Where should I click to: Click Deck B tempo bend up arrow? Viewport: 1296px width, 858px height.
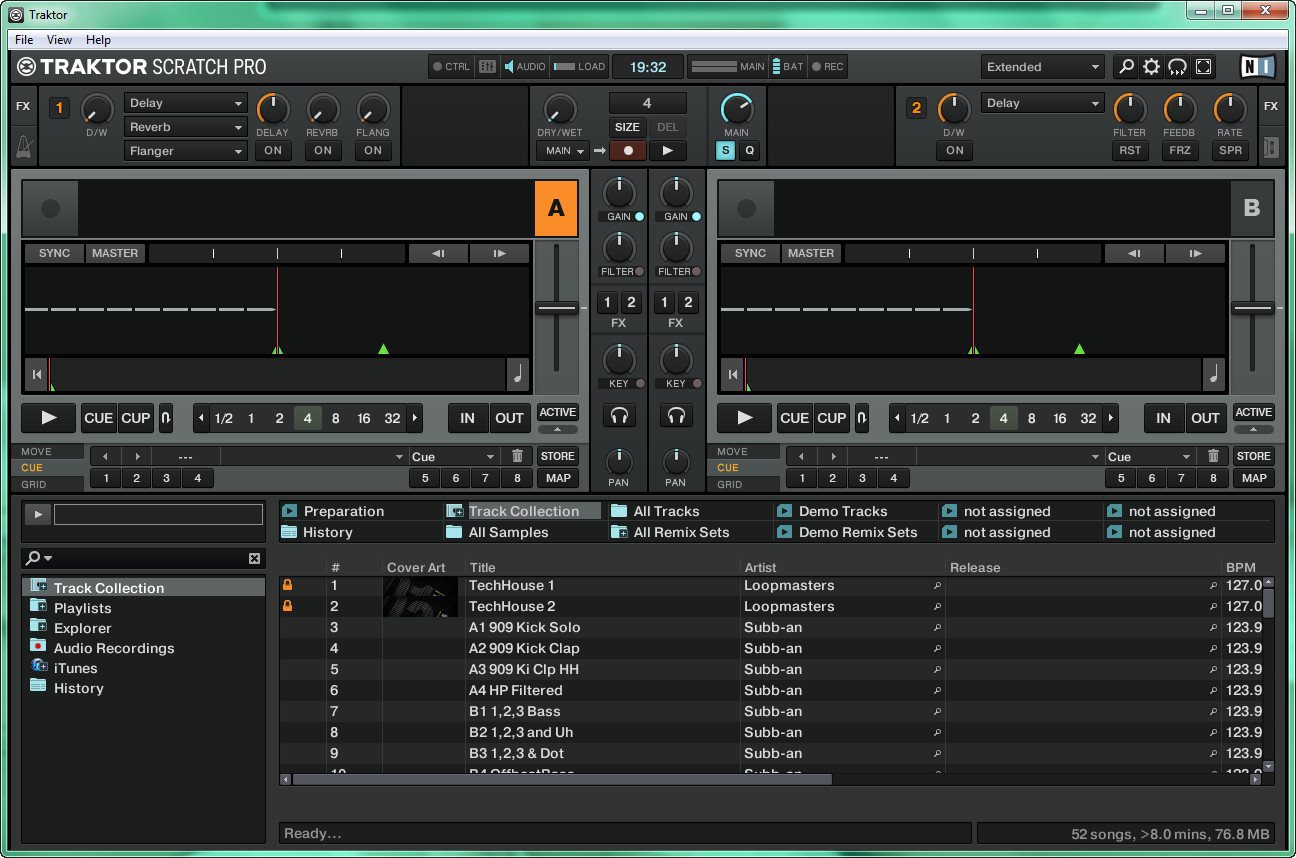coord(1196,253)
